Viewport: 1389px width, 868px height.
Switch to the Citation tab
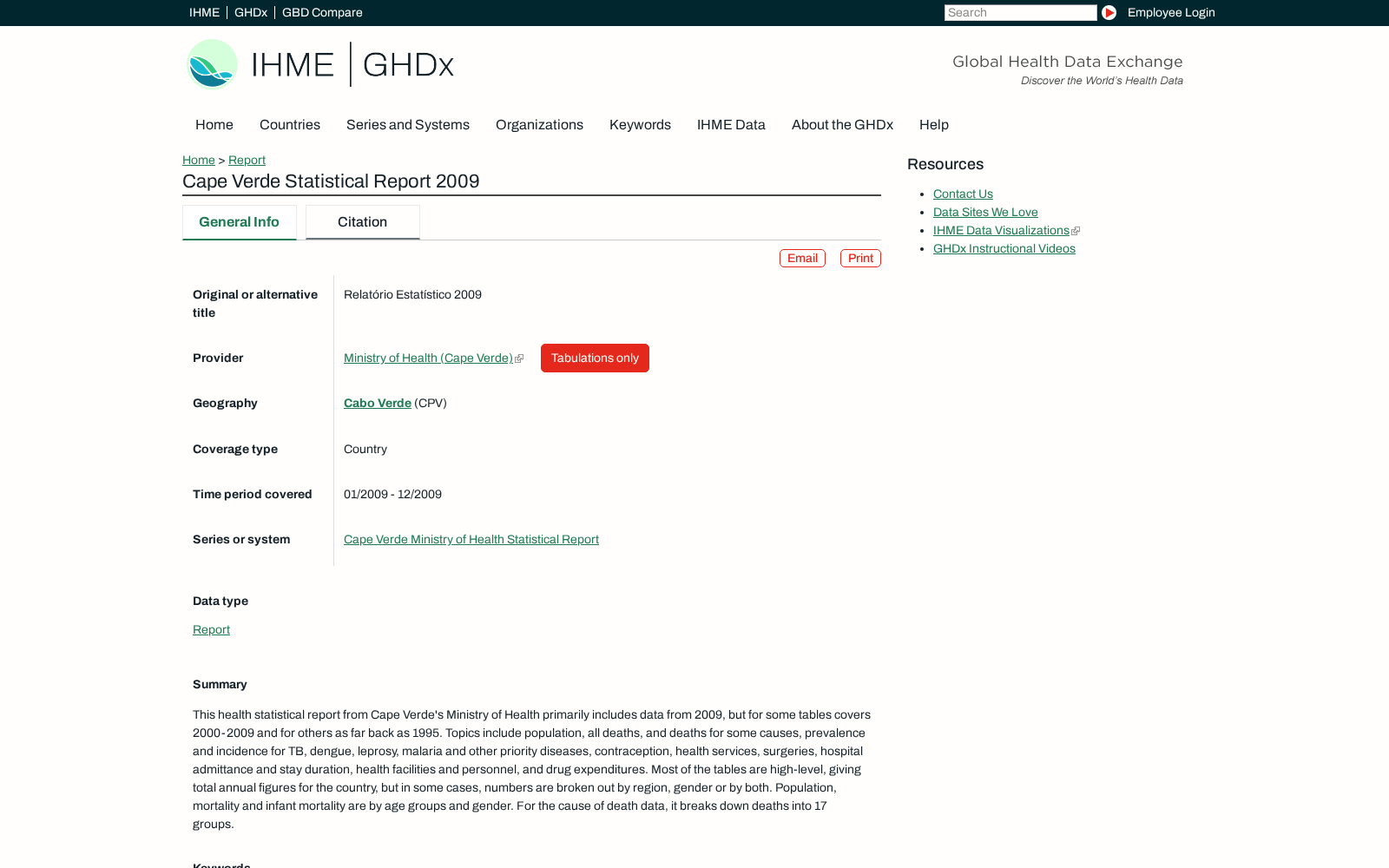362,222
